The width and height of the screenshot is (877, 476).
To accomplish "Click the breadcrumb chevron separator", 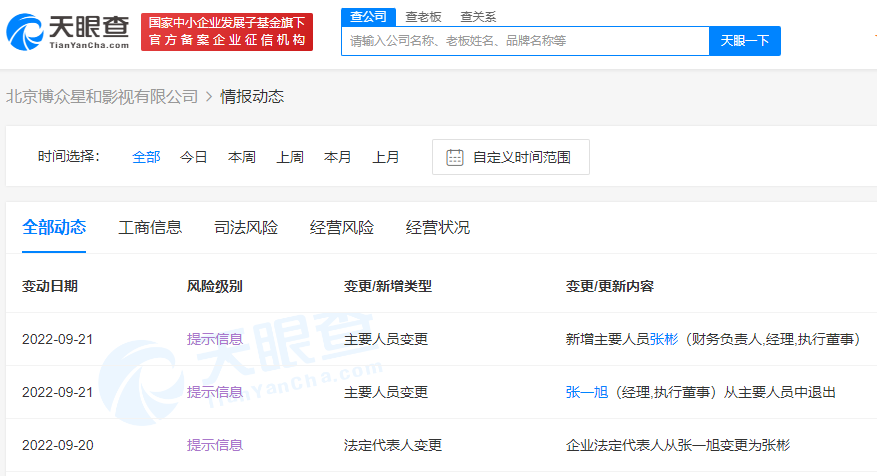I will coord(209,97).
